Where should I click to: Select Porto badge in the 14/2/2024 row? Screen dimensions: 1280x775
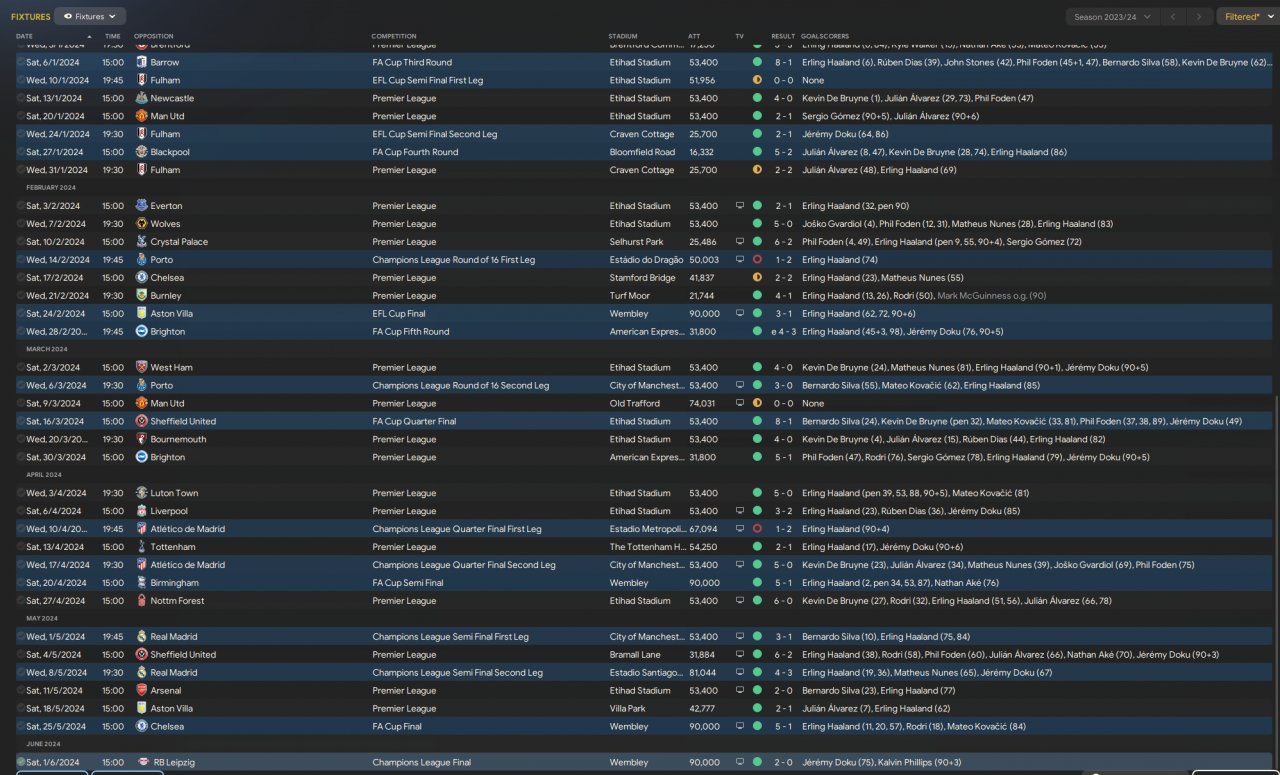pyautogui.click(x=141, y=260)
